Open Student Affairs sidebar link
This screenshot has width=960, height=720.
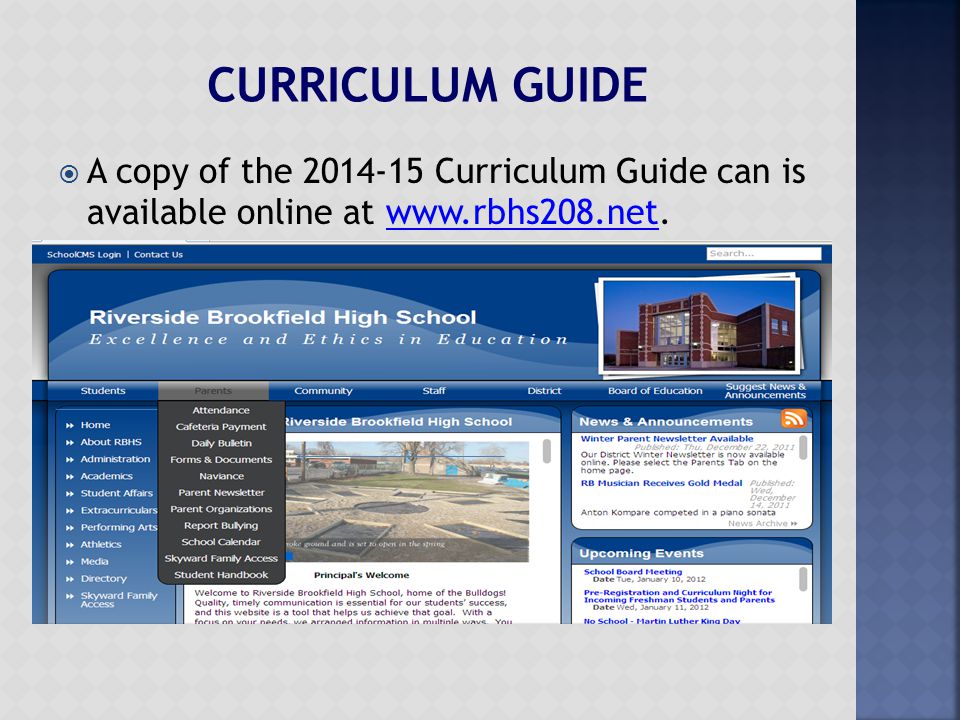click(117, 493)
